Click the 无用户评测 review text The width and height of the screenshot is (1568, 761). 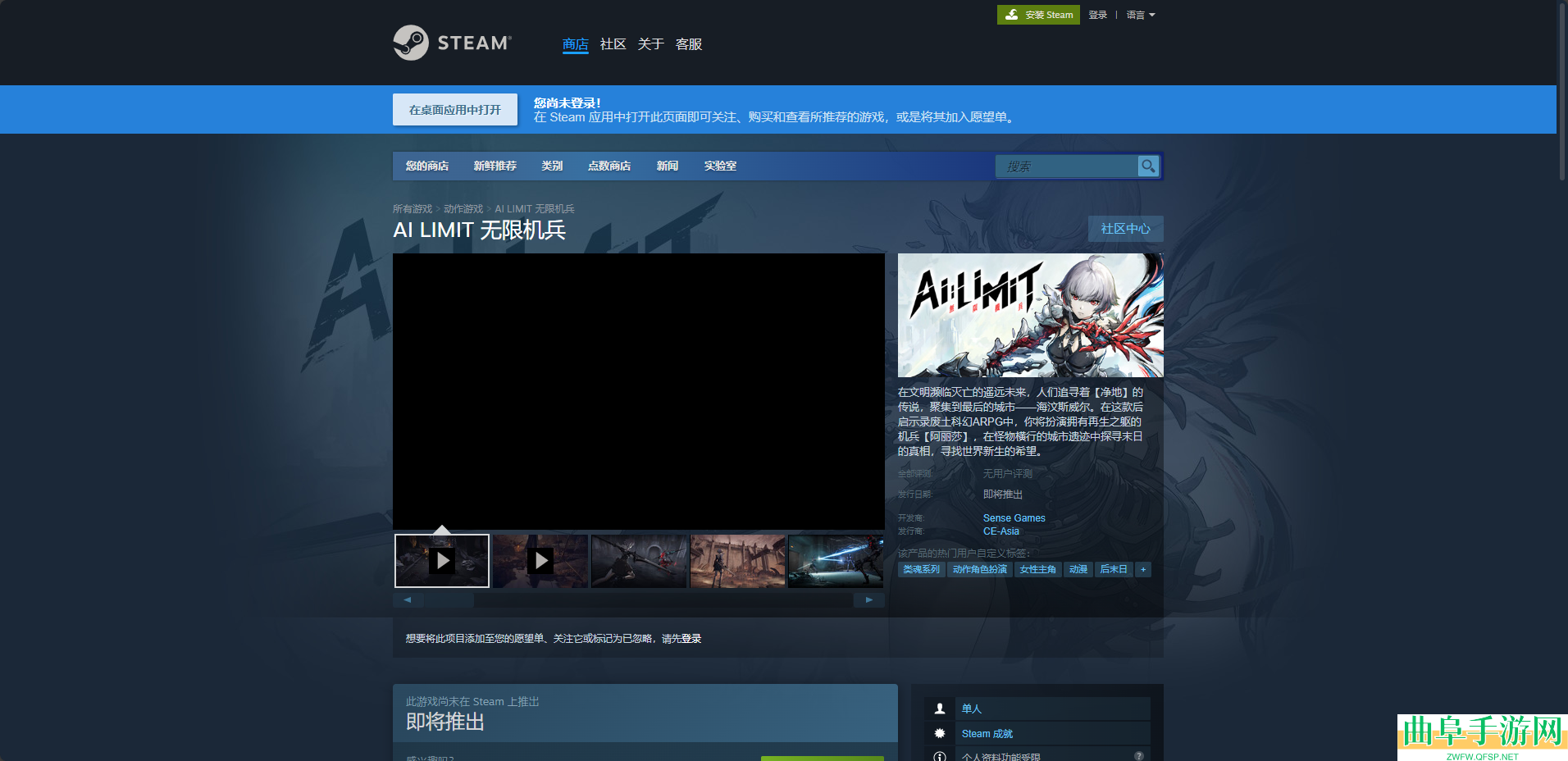[x=1008, y=474]
